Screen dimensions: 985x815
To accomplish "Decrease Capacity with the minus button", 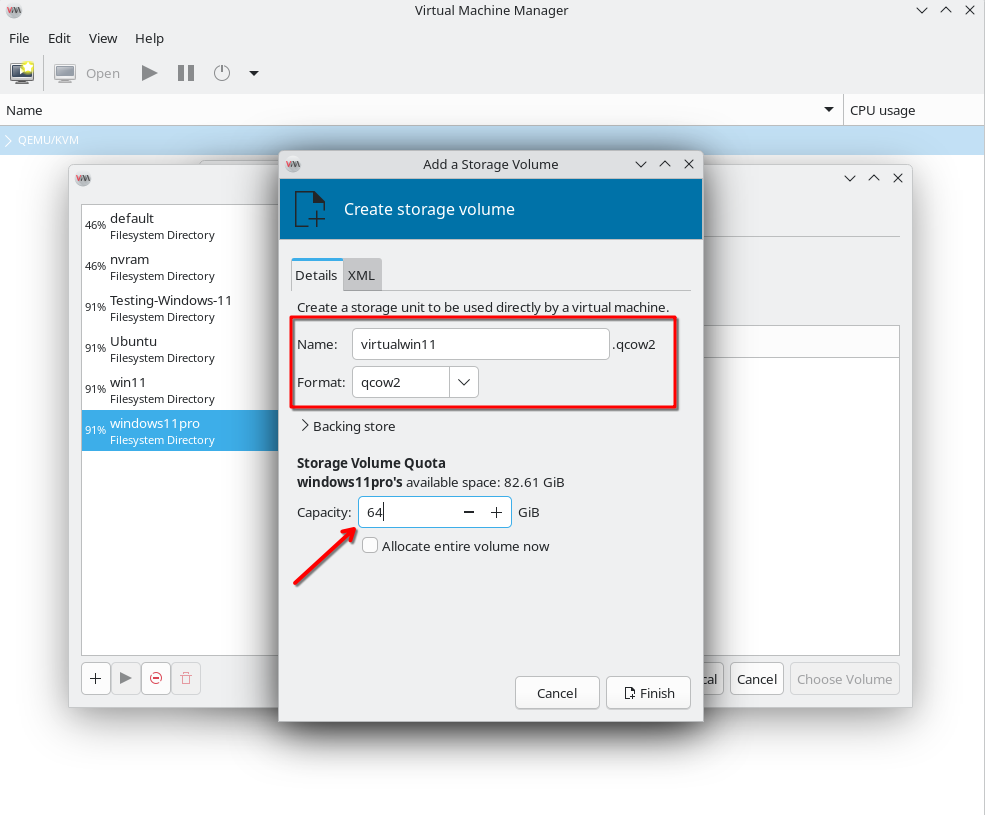I will [x=469, y=512].
